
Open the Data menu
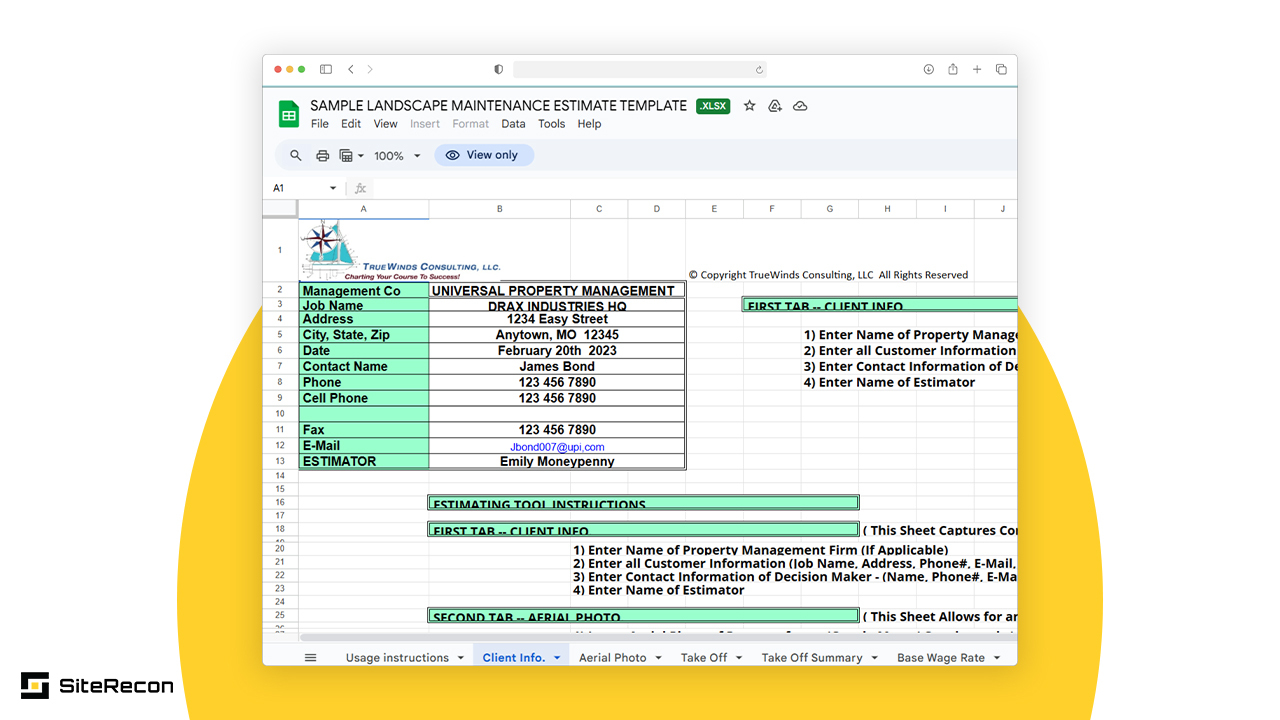[513, 123]
